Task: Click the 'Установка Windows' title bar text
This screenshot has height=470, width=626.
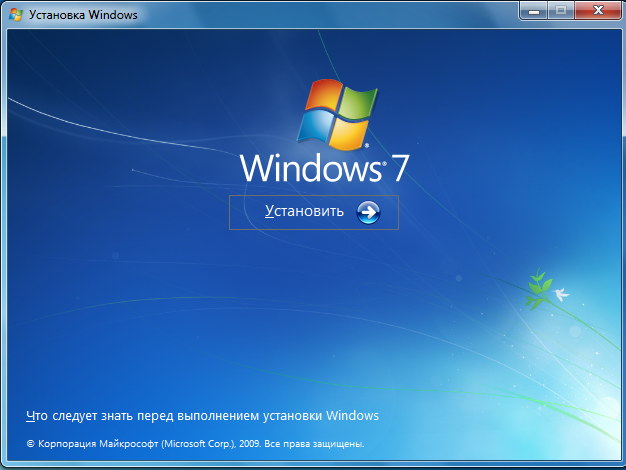Action: 83,15
